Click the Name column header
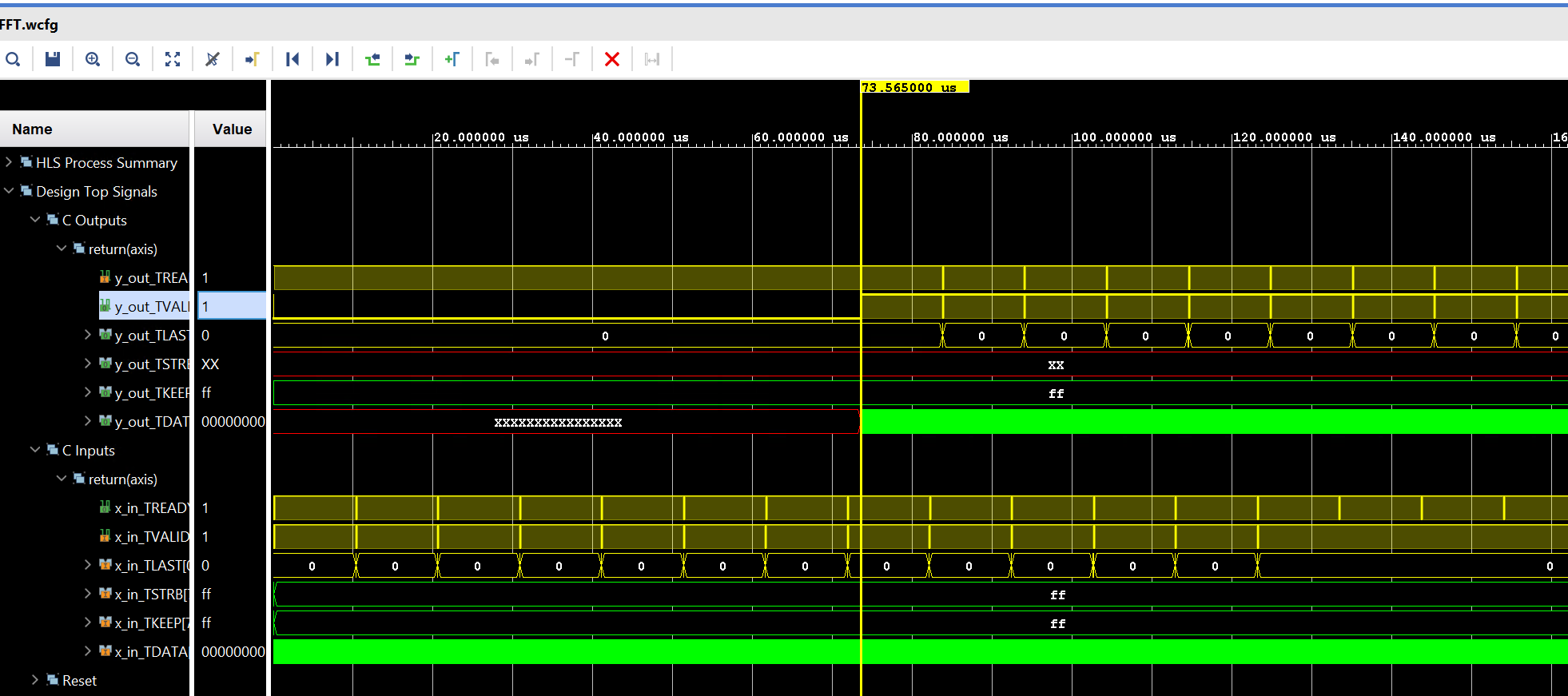 click(x=94, y=129)
